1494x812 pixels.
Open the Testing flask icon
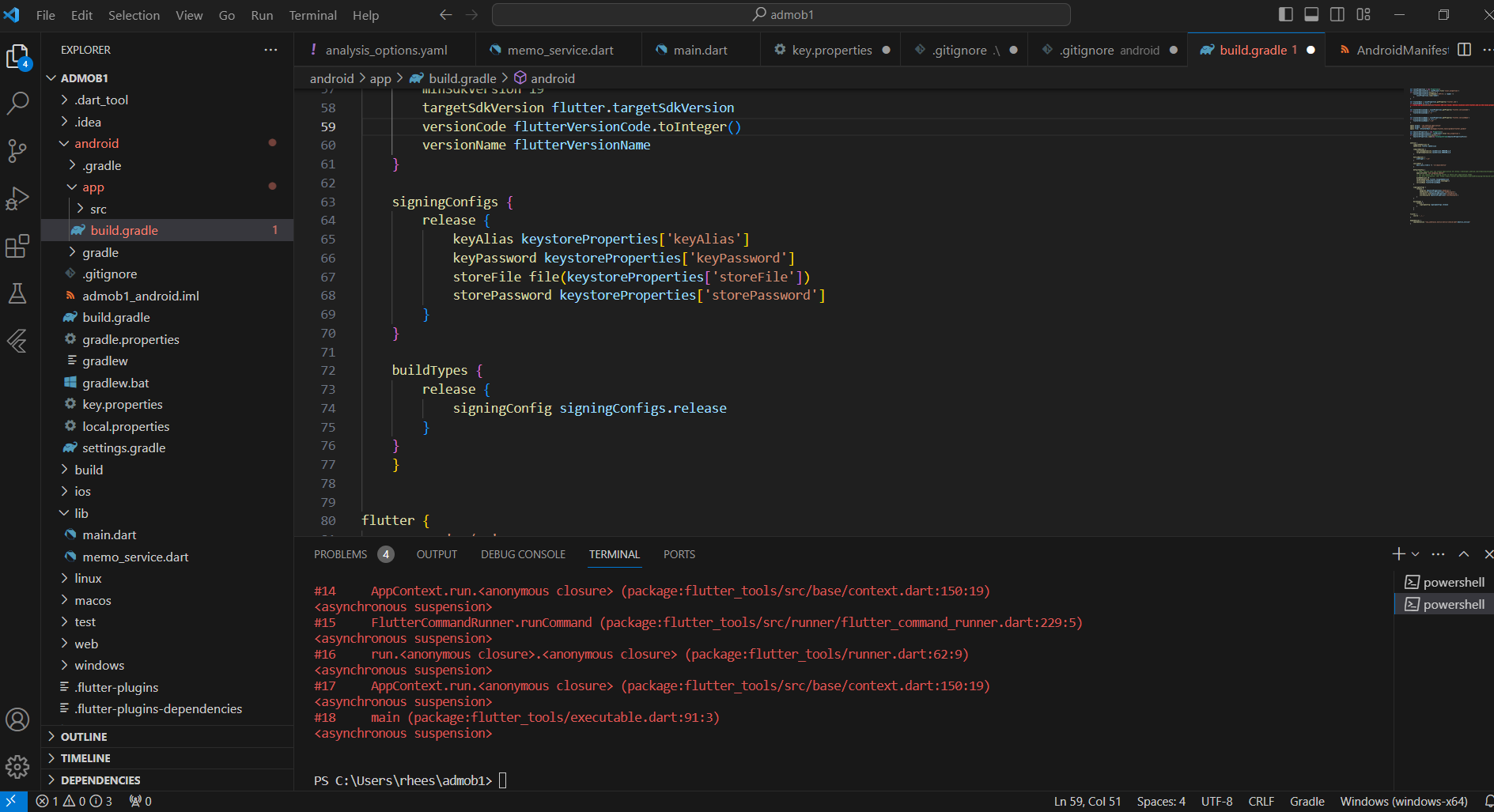click(x=17, y=293)
